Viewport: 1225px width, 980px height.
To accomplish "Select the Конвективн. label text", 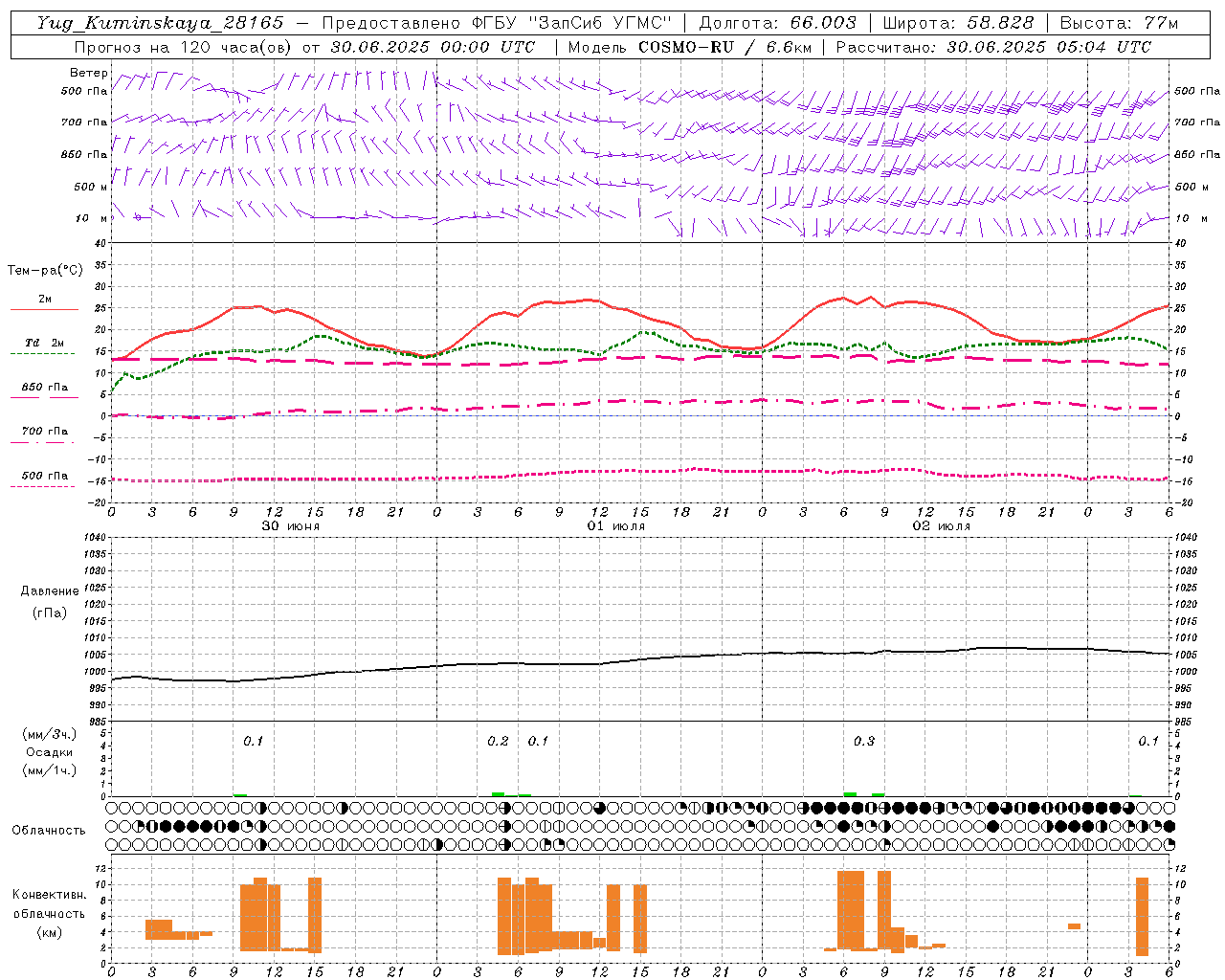I will tap(50, 895).
